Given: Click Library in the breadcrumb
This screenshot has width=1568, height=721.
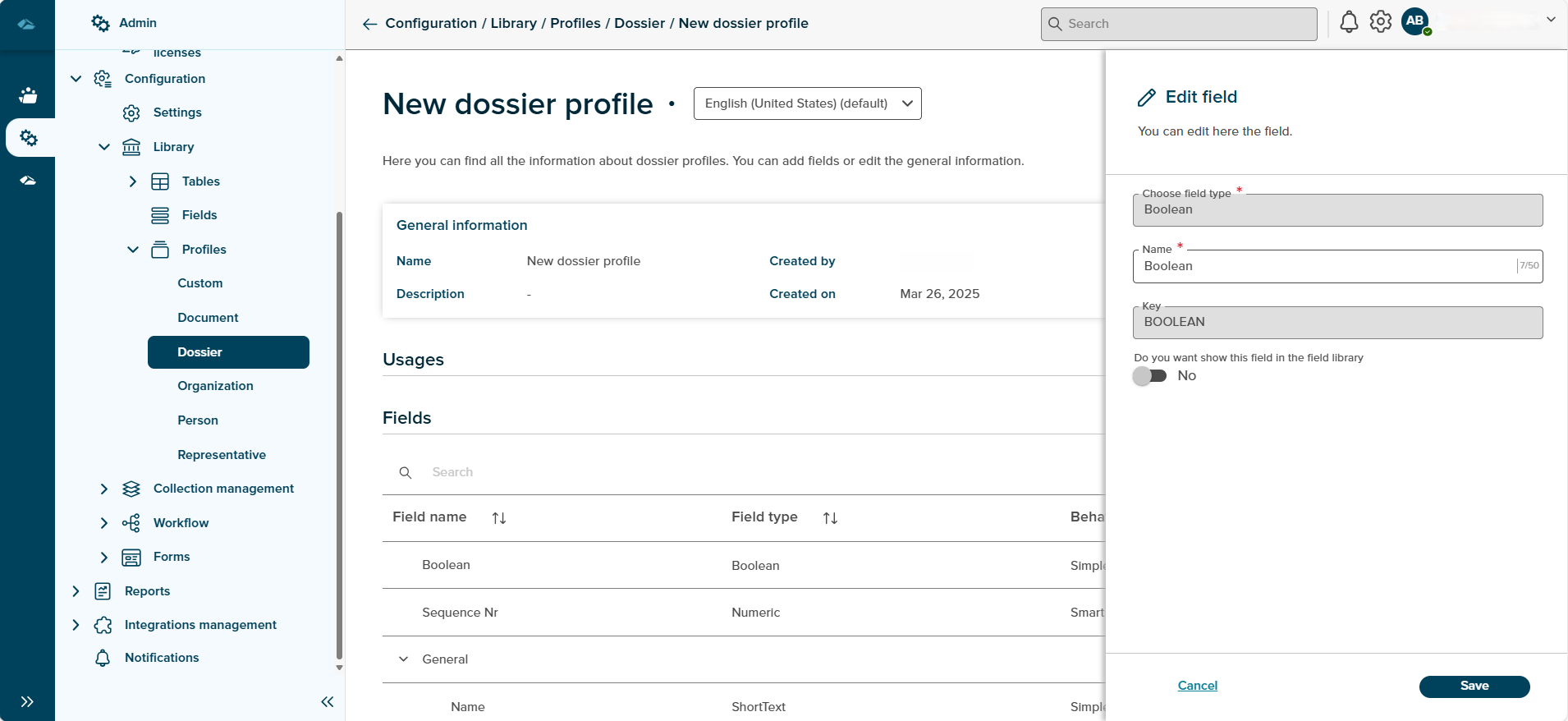Looking at the screenshot, I should click(x=514, y=23).
